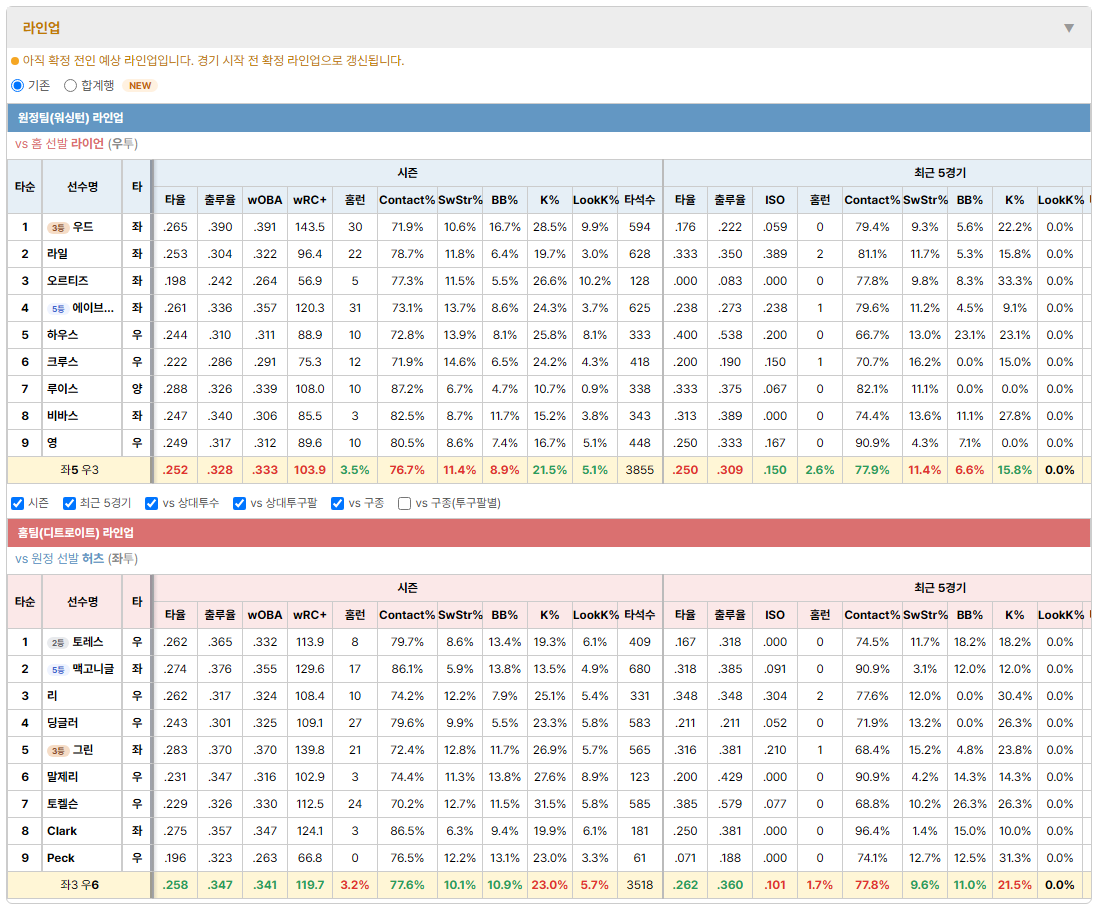Screen dimensions: 1098x910
Task: Click Washington total plate appearances 3855
Action: point(640,470)
